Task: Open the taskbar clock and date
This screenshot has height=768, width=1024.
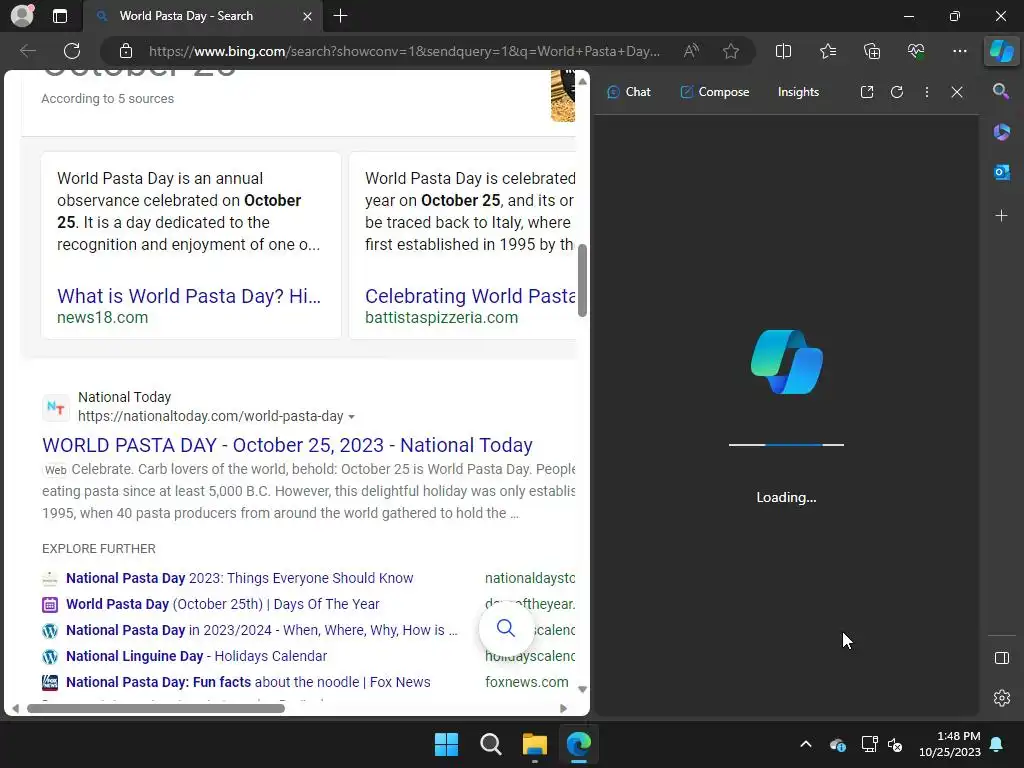Action: tap(950, 744)
